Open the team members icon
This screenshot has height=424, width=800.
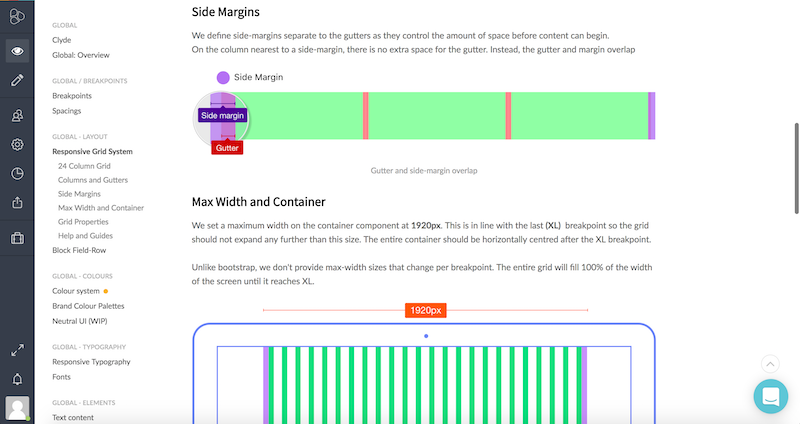pos(17,116)
